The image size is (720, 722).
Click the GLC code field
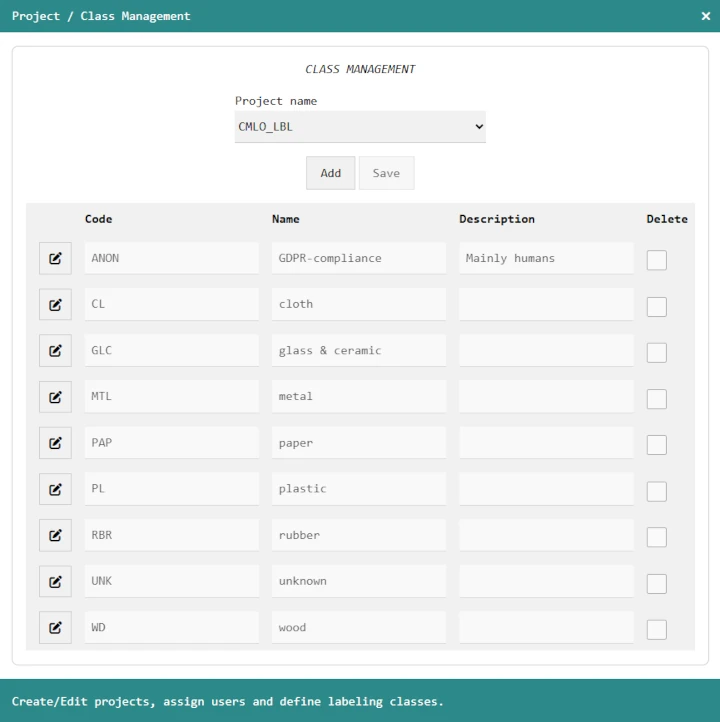tap(172, 350)
